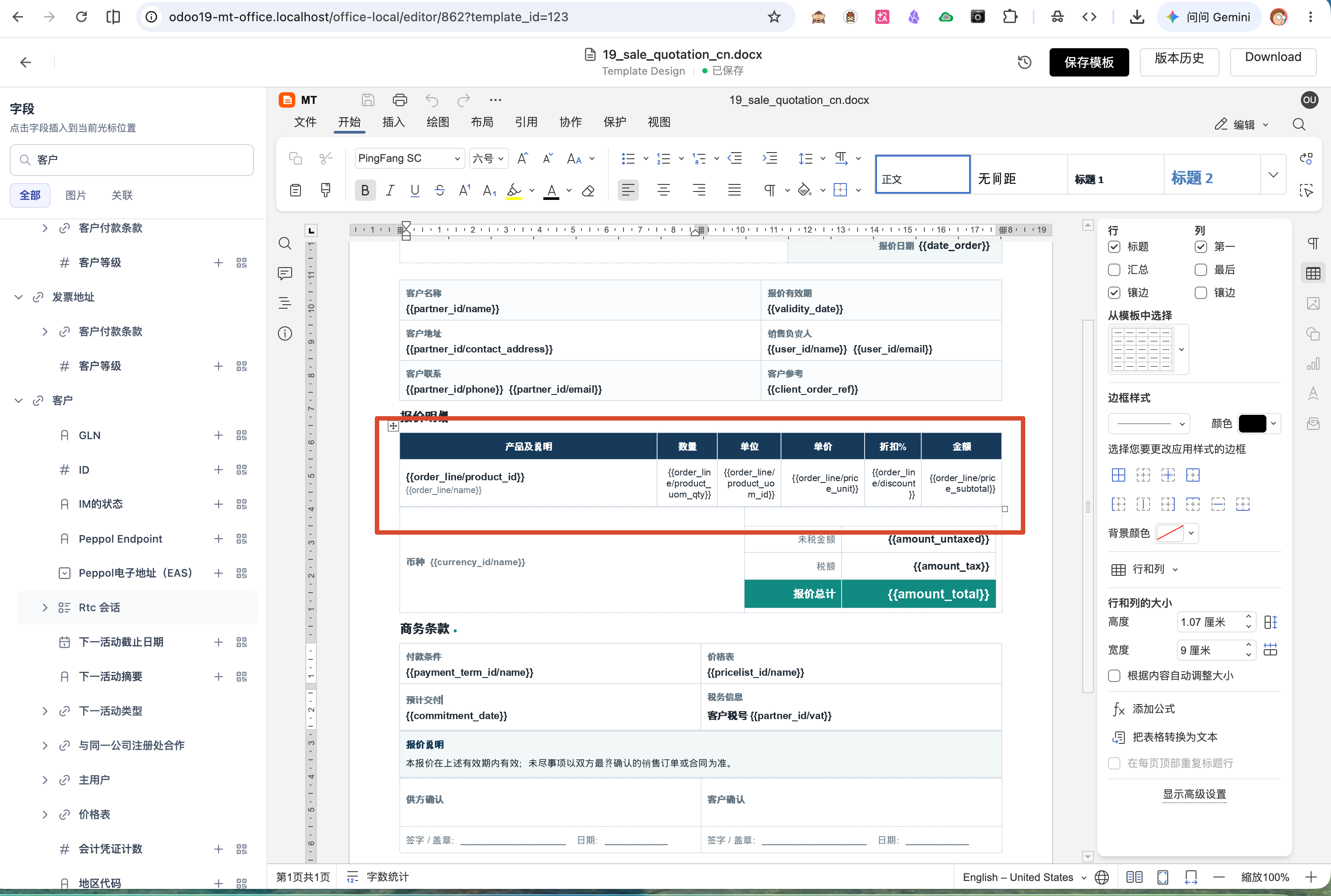Apply strikethrough formatting
The width and height of the screenshot is (1331, 896).
[440, 190]
